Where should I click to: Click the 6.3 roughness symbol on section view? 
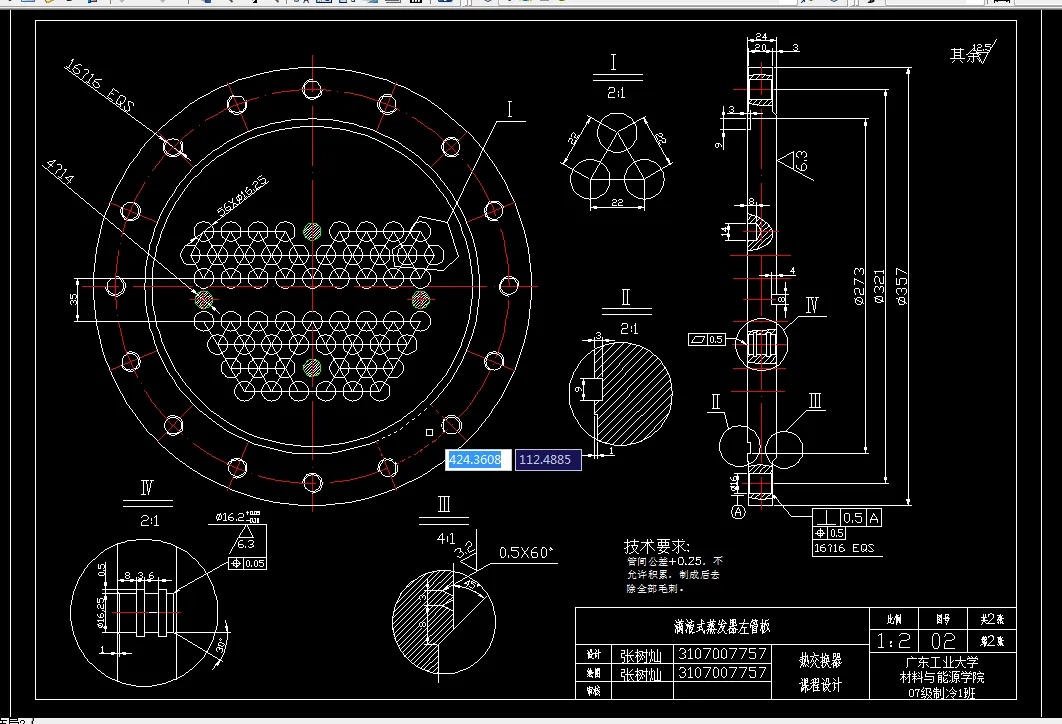[794, 163]
